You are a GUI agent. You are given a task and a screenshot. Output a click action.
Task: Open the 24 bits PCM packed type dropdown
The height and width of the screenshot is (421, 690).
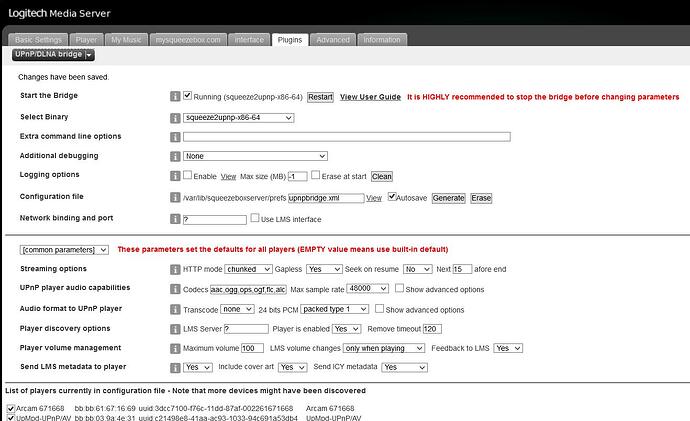[334, 309]
